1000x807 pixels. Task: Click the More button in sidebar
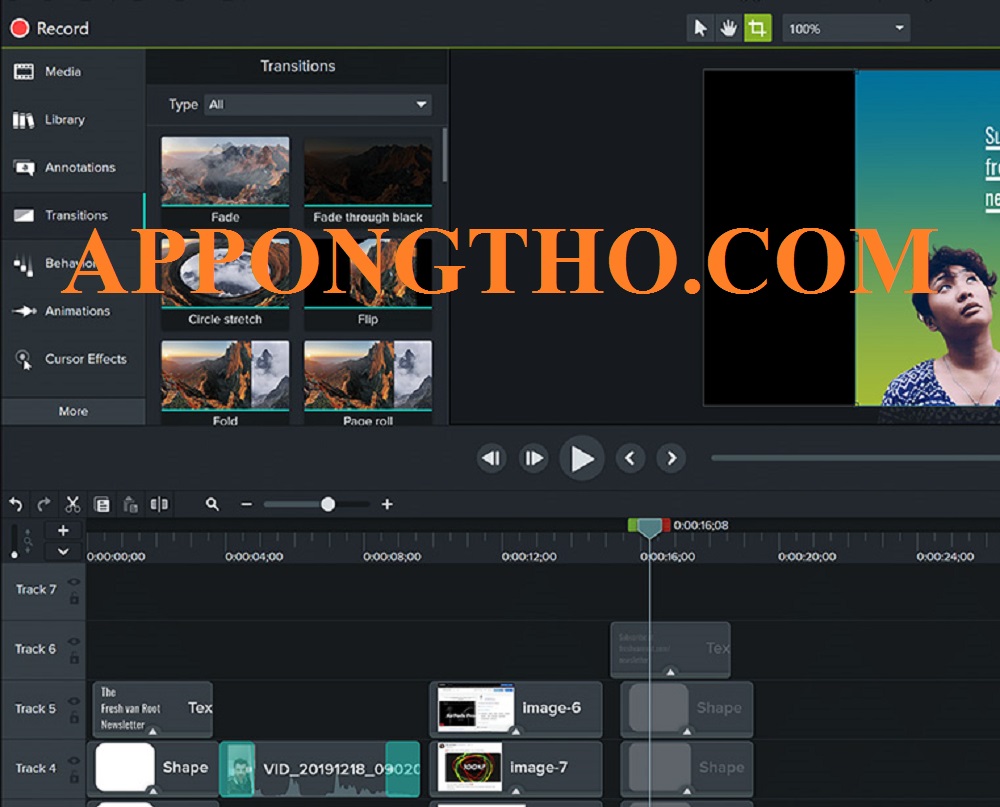(x=73, y=411)
